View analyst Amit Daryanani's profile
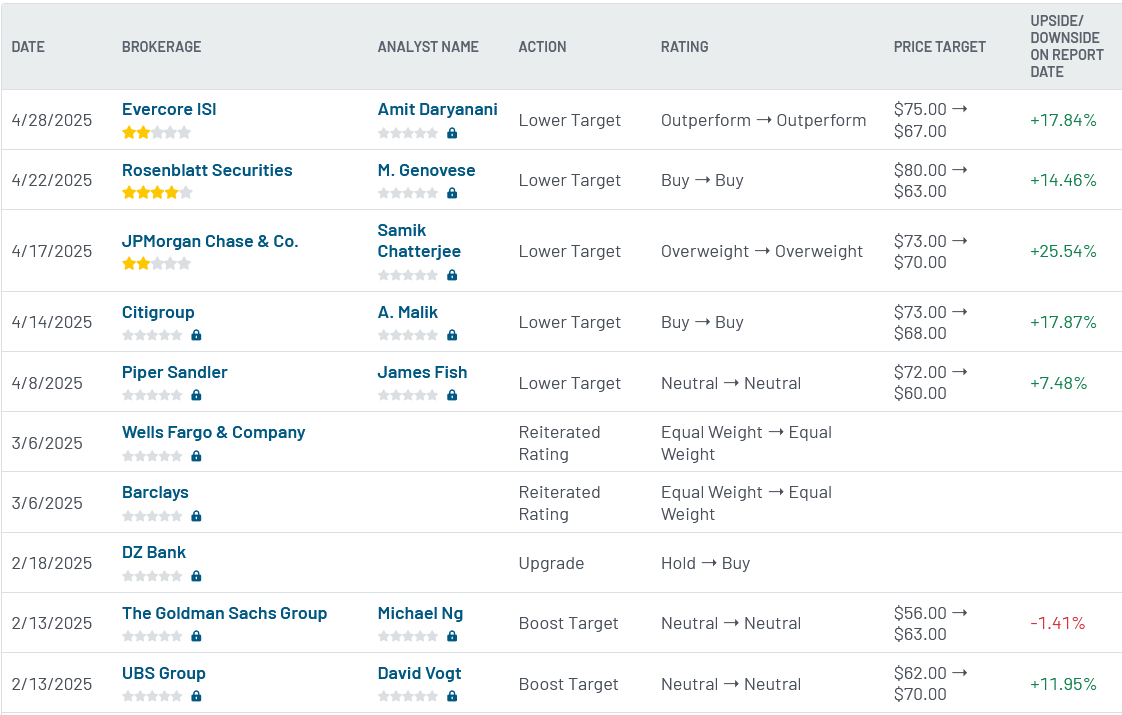This screenshot has width=1122, height=715. [x=437, y=110]
